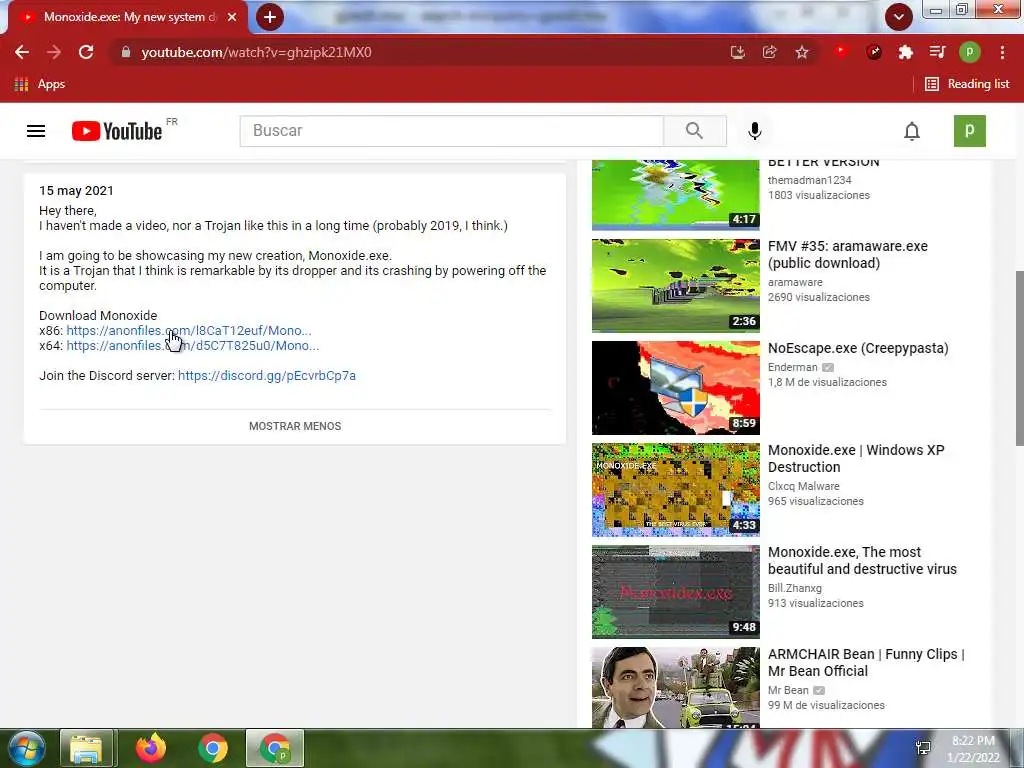1024x768 pixels.
Task: Click the date text 15 may 2021
Action: click(x=76, y=191)
